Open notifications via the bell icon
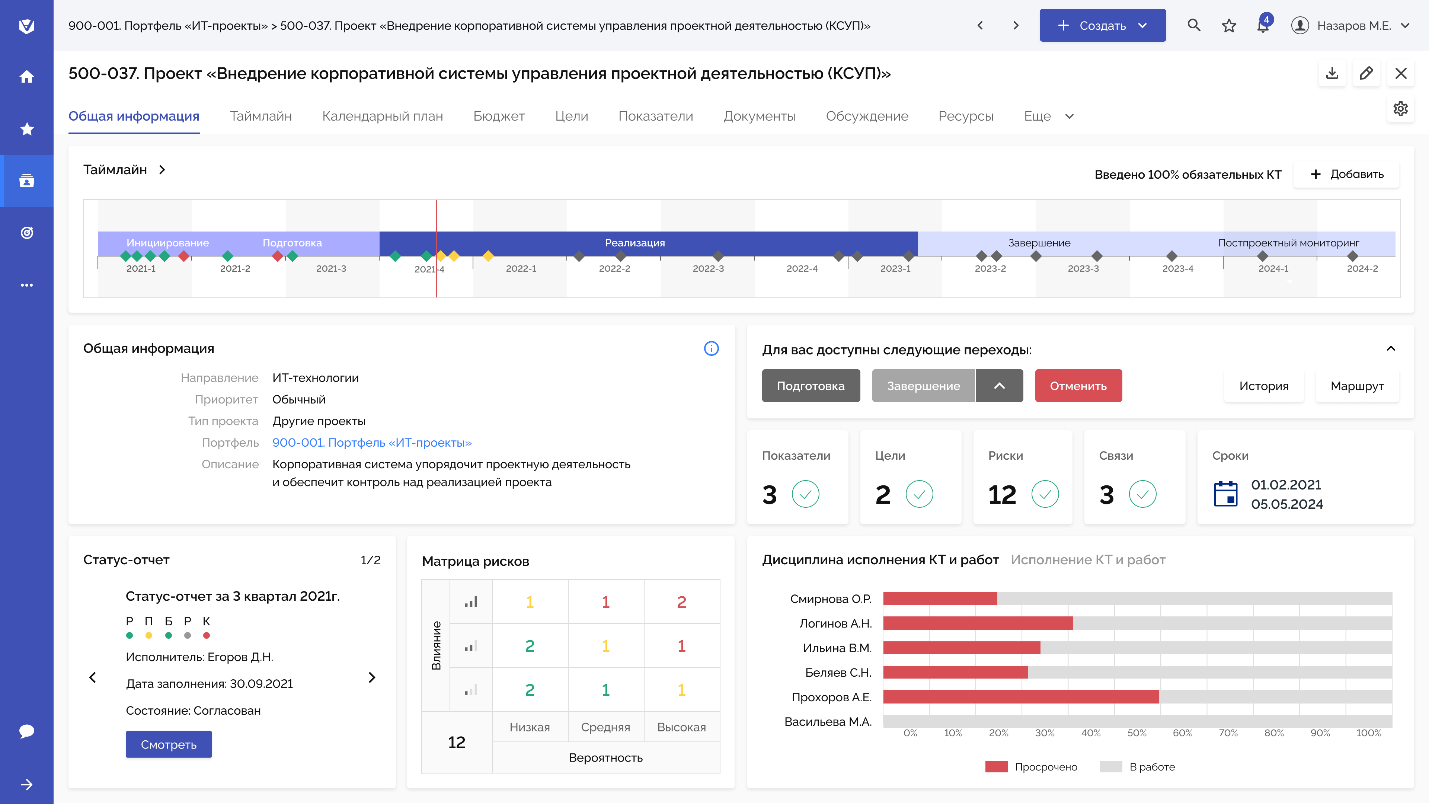This screenshot has width=1429, height=804. point(1262,25)
